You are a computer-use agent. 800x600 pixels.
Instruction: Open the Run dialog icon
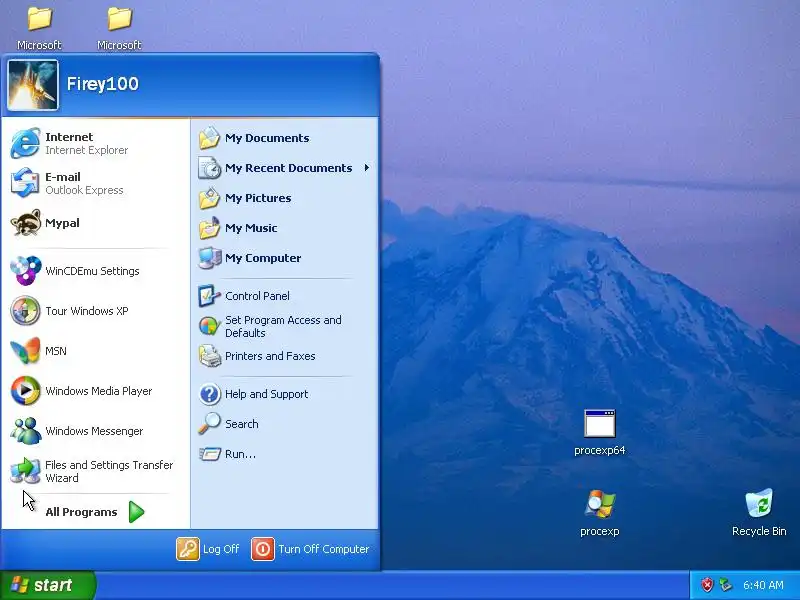point(210,454)
